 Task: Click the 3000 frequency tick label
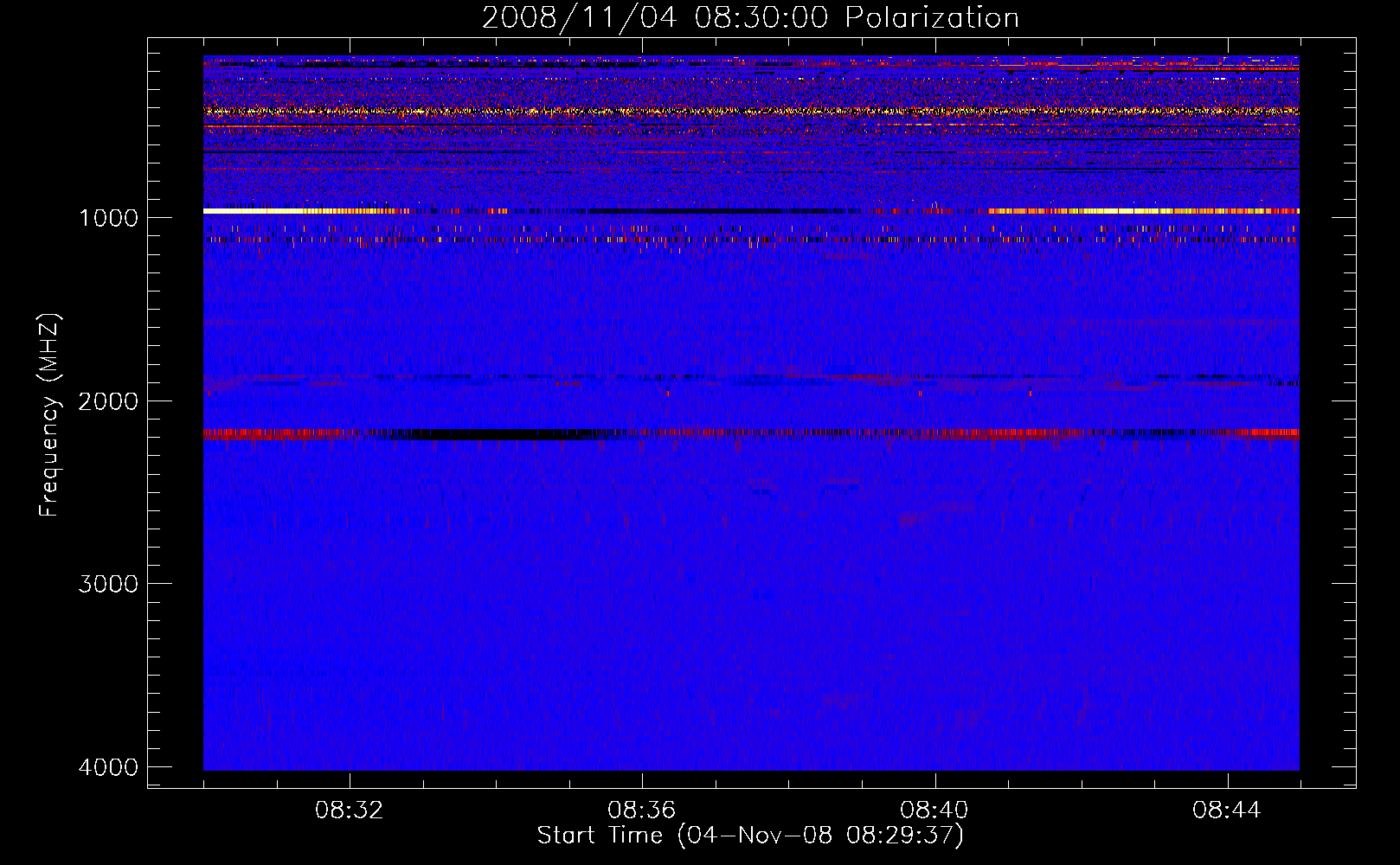[x=108, y=584]
